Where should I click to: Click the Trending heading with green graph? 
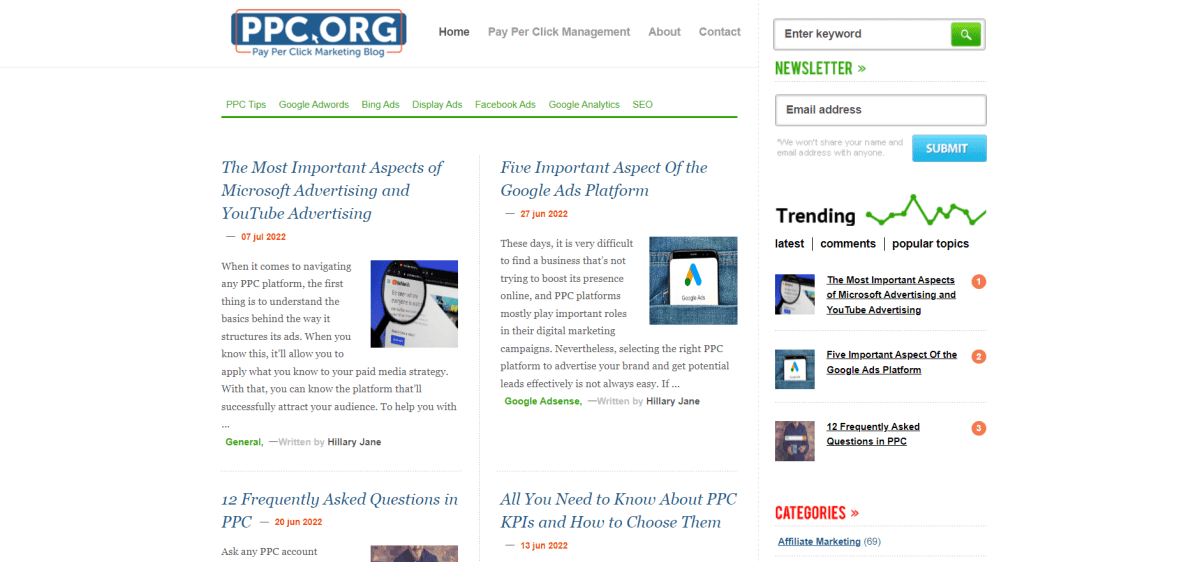click(x=881, y=212)
